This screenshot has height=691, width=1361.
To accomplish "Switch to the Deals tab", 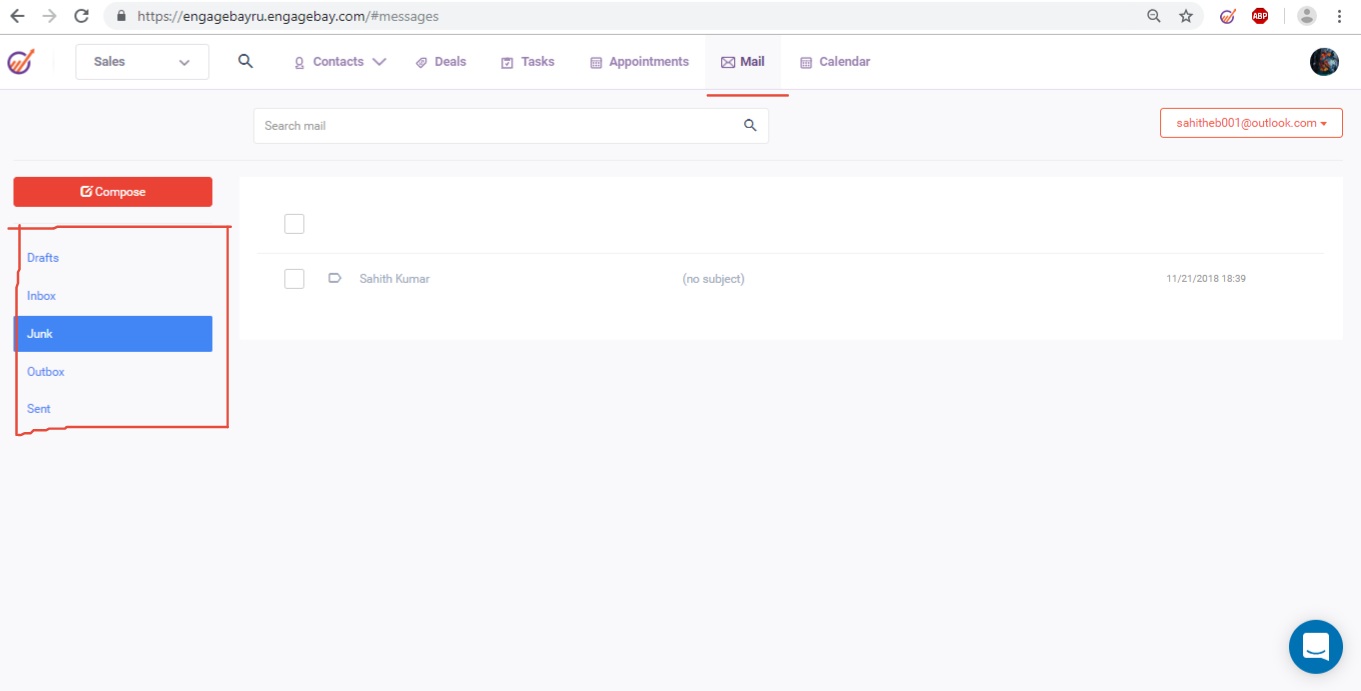I will (x=441, y=62).
